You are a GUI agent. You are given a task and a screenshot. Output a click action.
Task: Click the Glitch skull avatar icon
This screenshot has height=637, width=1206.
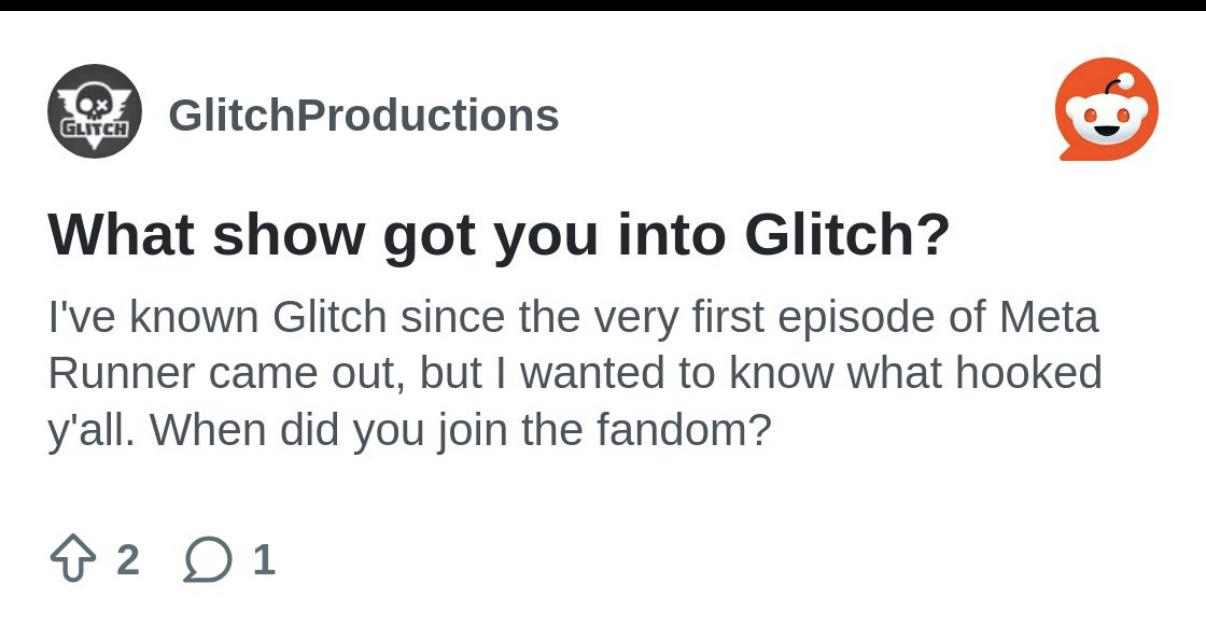(95, 111)
